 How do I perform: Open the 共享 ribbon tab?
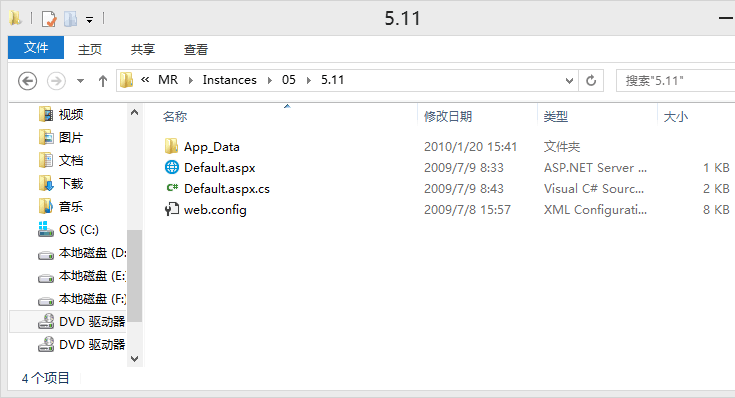tap(142, 49)
